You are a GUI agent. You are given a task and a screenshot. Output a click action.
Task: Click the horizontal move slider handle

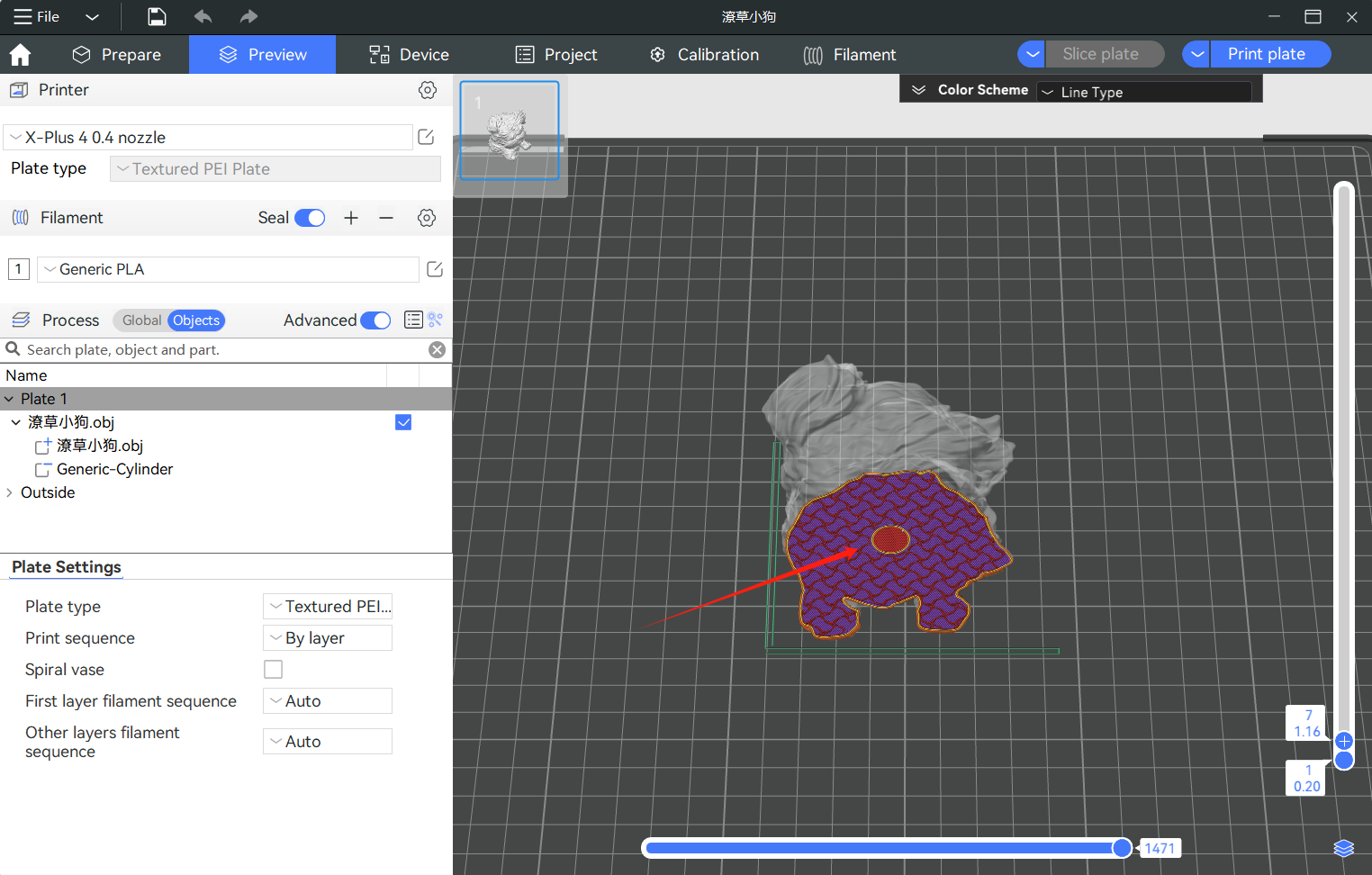[x=1122, y=848]
